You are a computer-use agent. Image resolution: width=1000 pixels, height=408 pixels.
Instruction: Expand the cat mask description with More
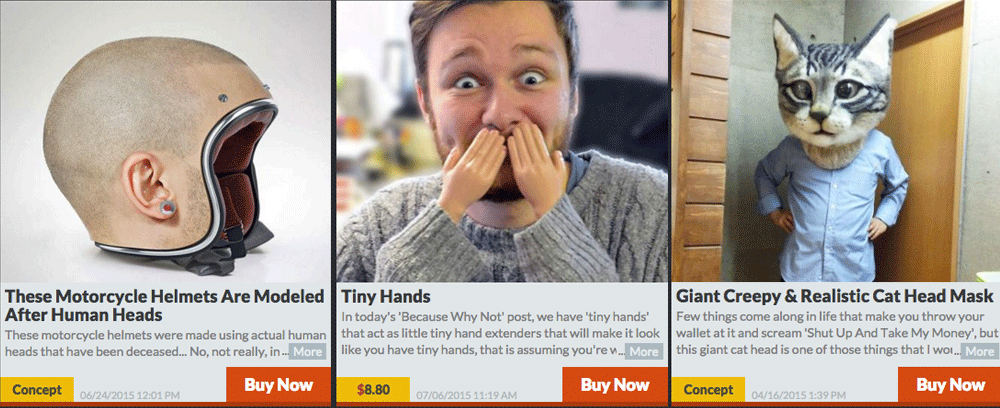pyautogui.click(x=980, y=351)
